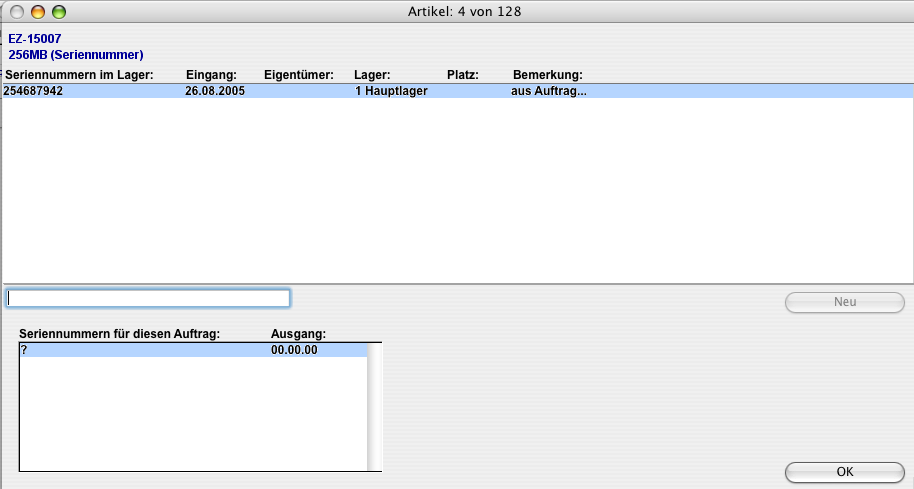Click the 'Eingang:' column header
This screenshot has height=489, width=914.
[211, 75]
